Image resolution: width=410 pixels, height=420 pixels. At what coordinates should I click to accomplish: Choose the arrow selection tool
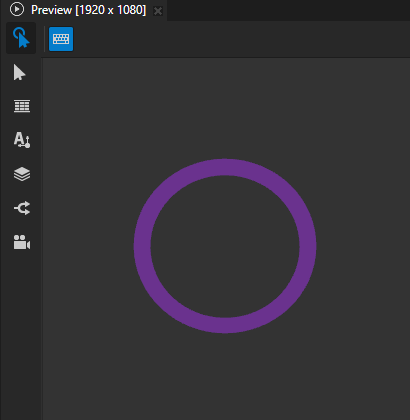20,72
